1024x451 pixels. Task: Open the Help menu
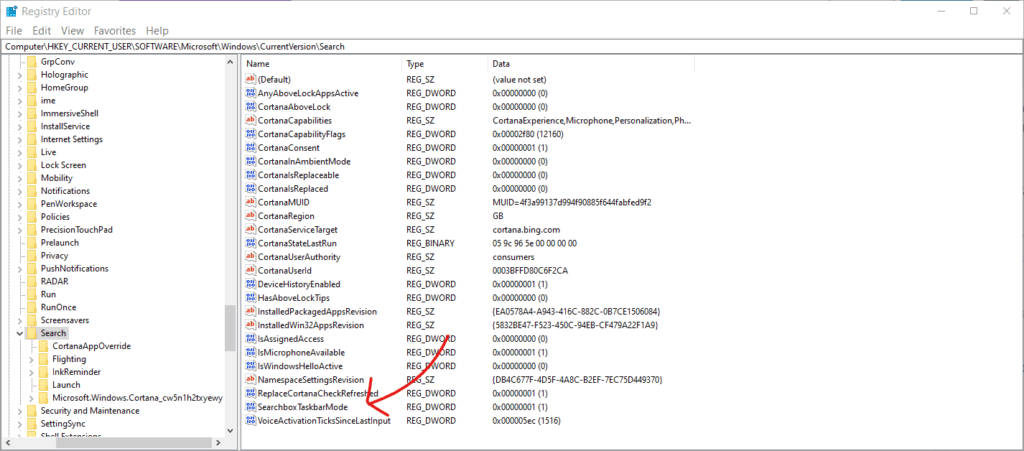(157, 31)
